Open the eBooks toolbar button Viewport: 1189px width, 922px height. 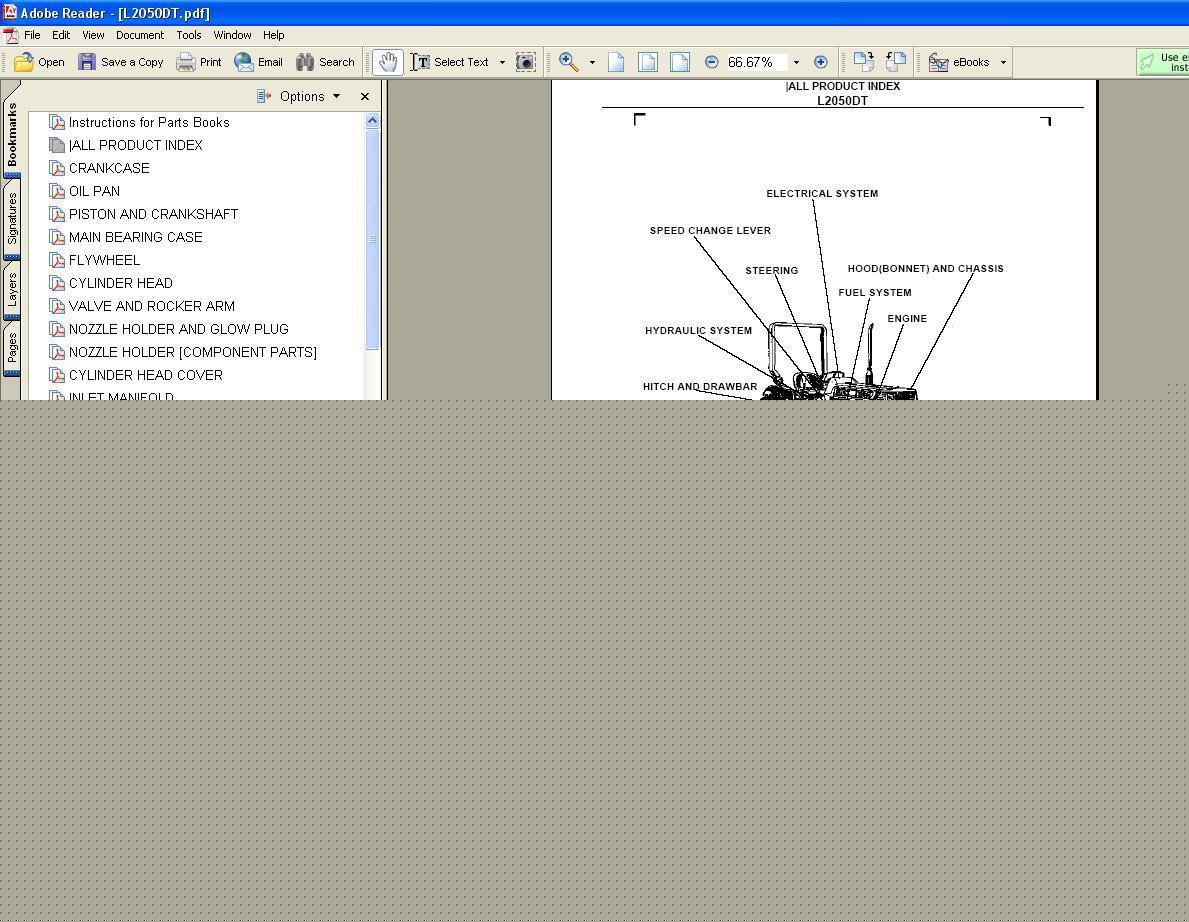click(x=959, y=62)
